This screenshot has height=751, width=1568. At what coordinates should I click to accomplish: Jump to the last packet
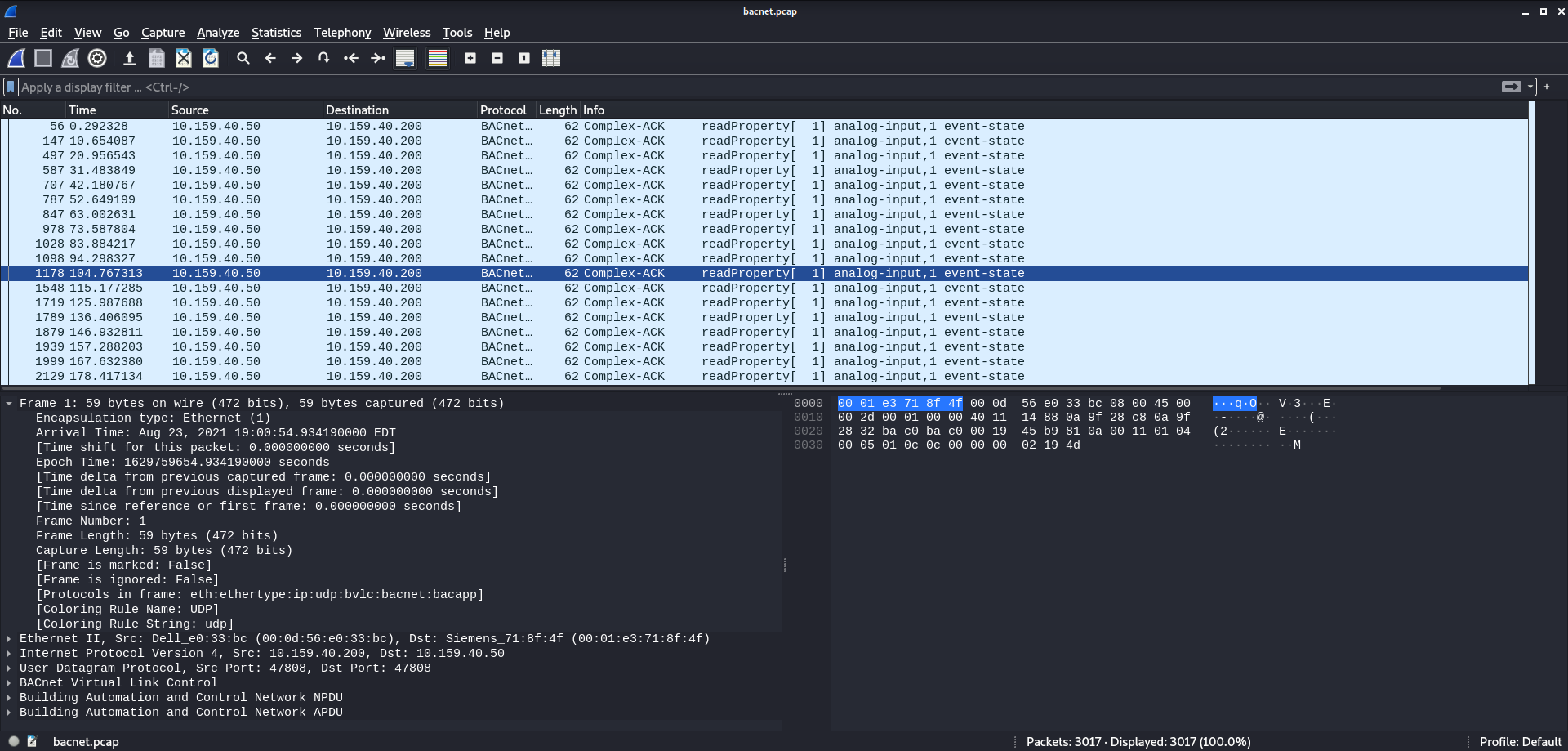coord(378,58)
